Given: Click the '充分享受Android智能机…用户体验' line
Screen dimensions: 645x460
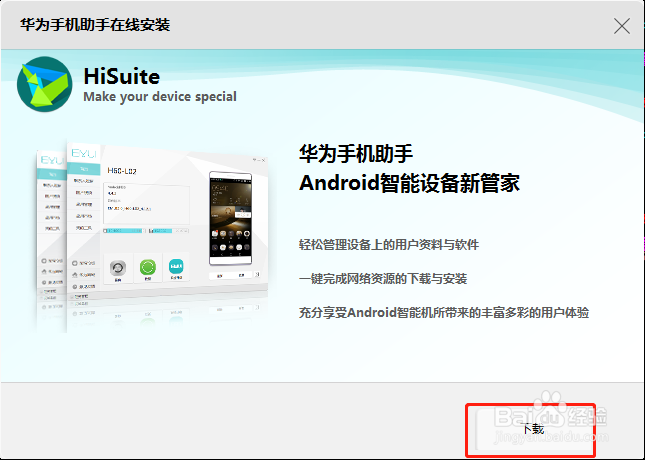Looking at the screenshot, I should [x=444, y=313].
